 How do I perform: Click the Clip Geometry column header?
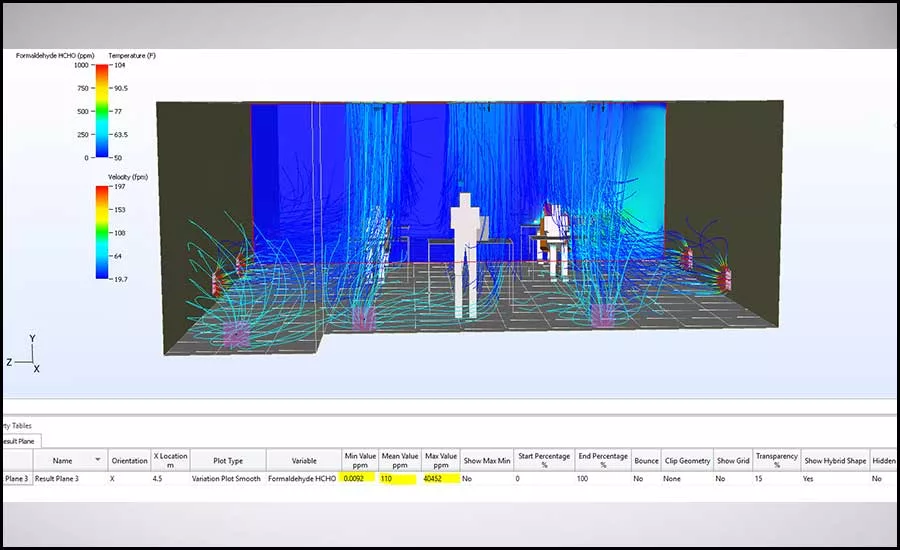click(687, 460)
